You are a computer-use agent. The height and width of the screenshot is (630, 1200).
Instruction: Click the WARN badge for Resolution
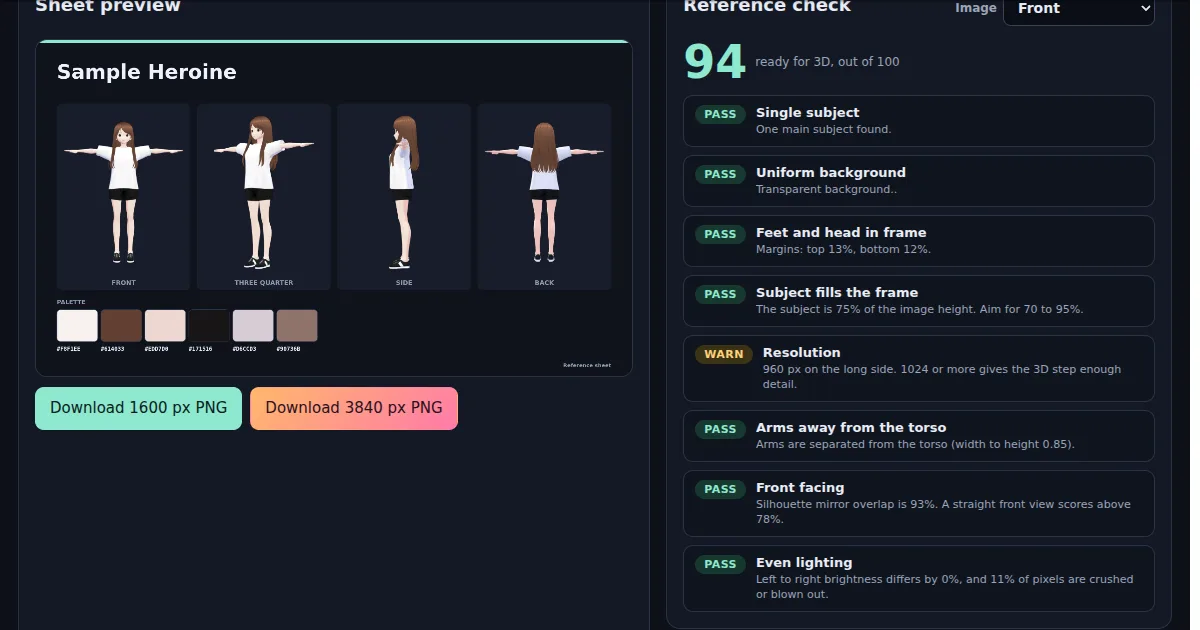pyautogui.click(x=724, y=354)
